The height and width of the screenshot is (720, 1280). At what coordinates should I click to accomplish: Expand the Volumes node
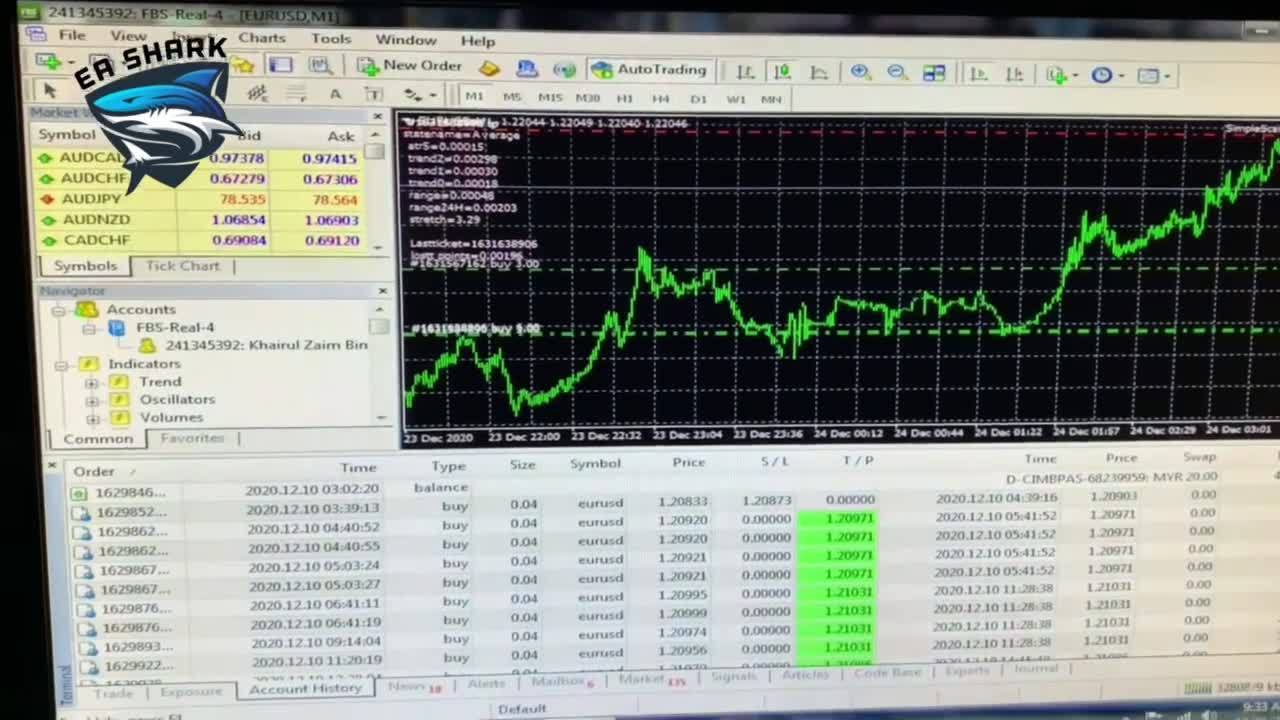[x=92, y=418]
